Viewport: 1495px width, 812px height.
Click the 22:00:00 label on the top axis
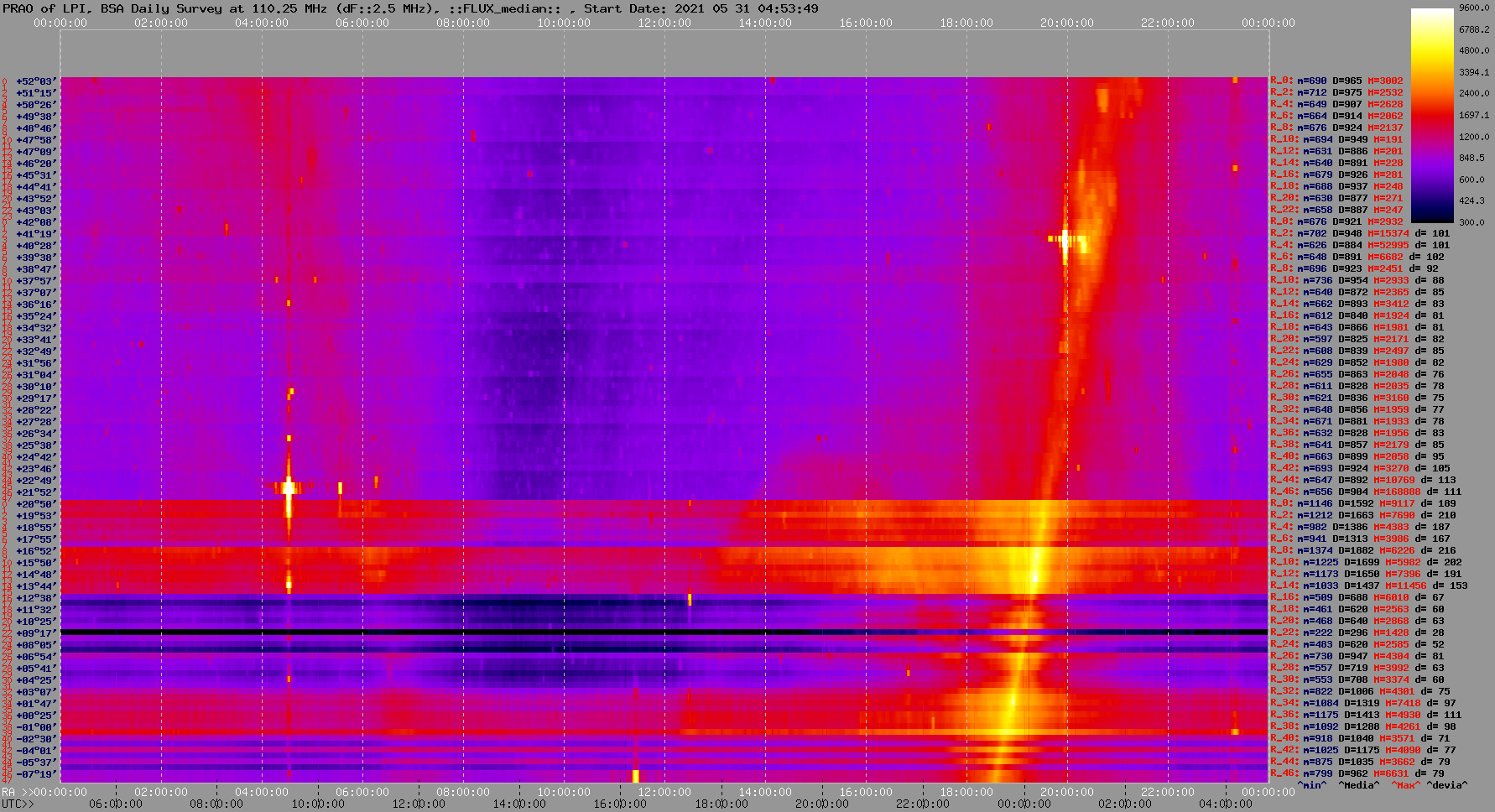click(x=1168, y=23)
